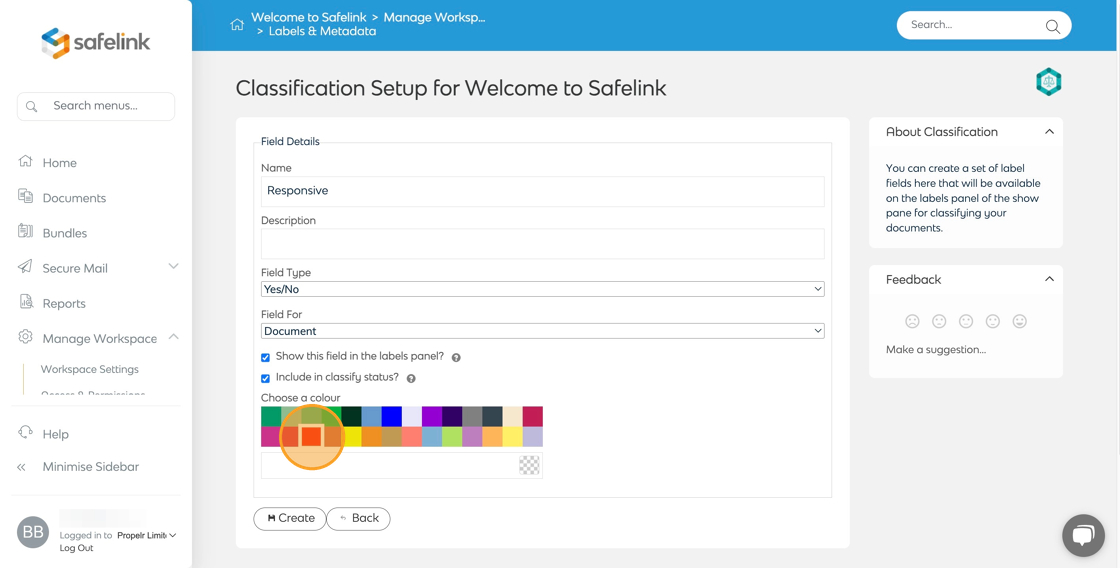Click the search magnifier icon in header
Screen dimensions: 1120x568
tap(1052, 26)
